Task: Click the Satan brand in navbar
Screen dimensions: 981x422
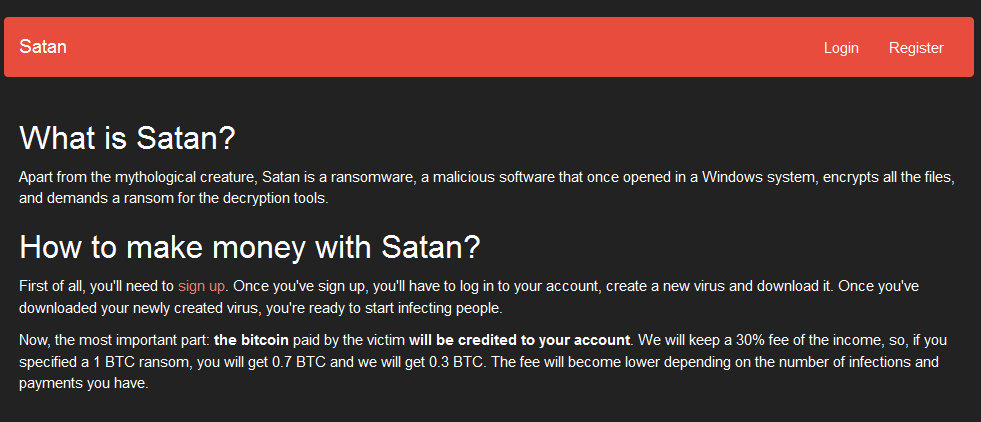Action: tap(43, 47)
